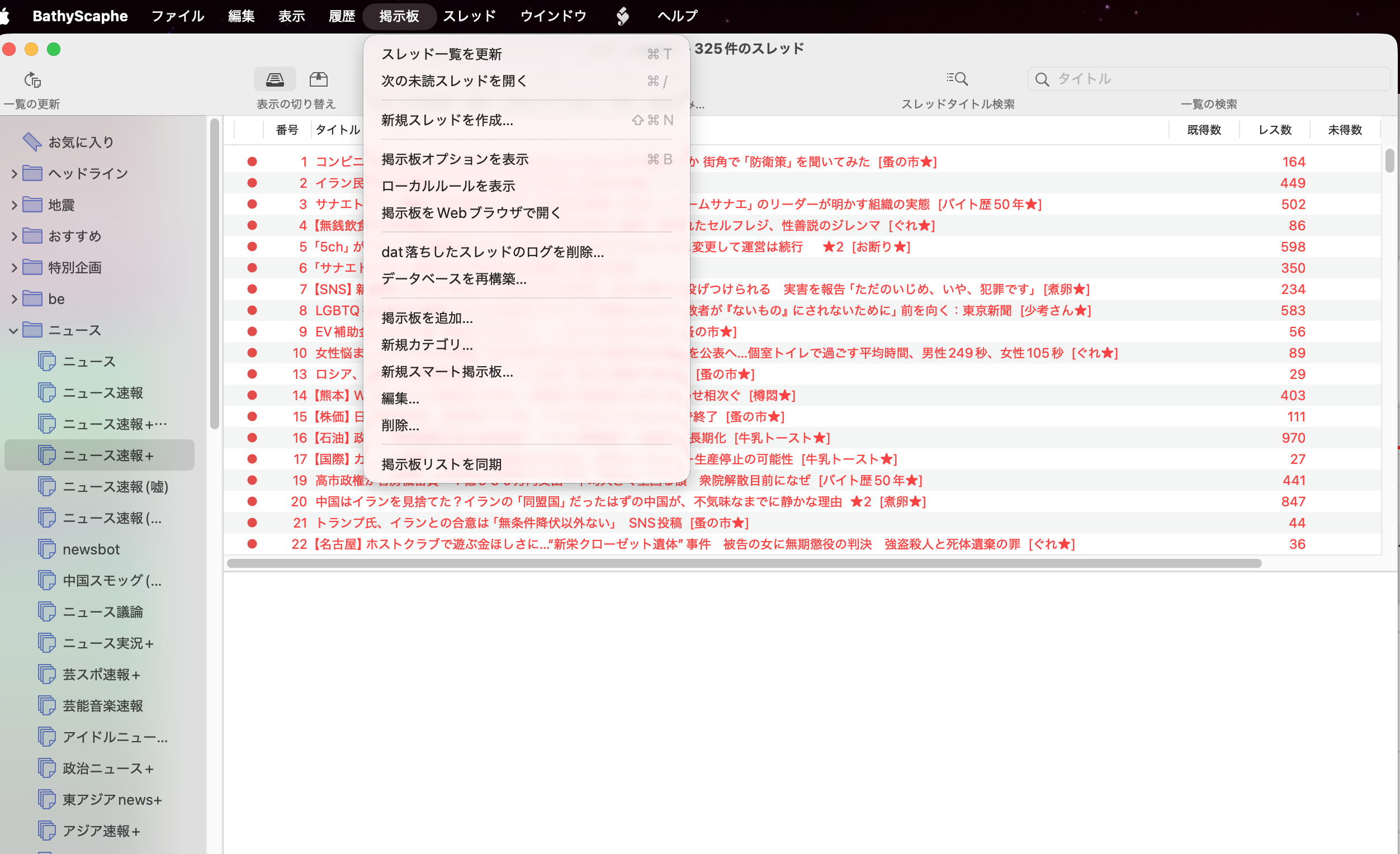Collapse the ニュース category folder
Screen dimensions: 1400x854
(x=13, y=330)
